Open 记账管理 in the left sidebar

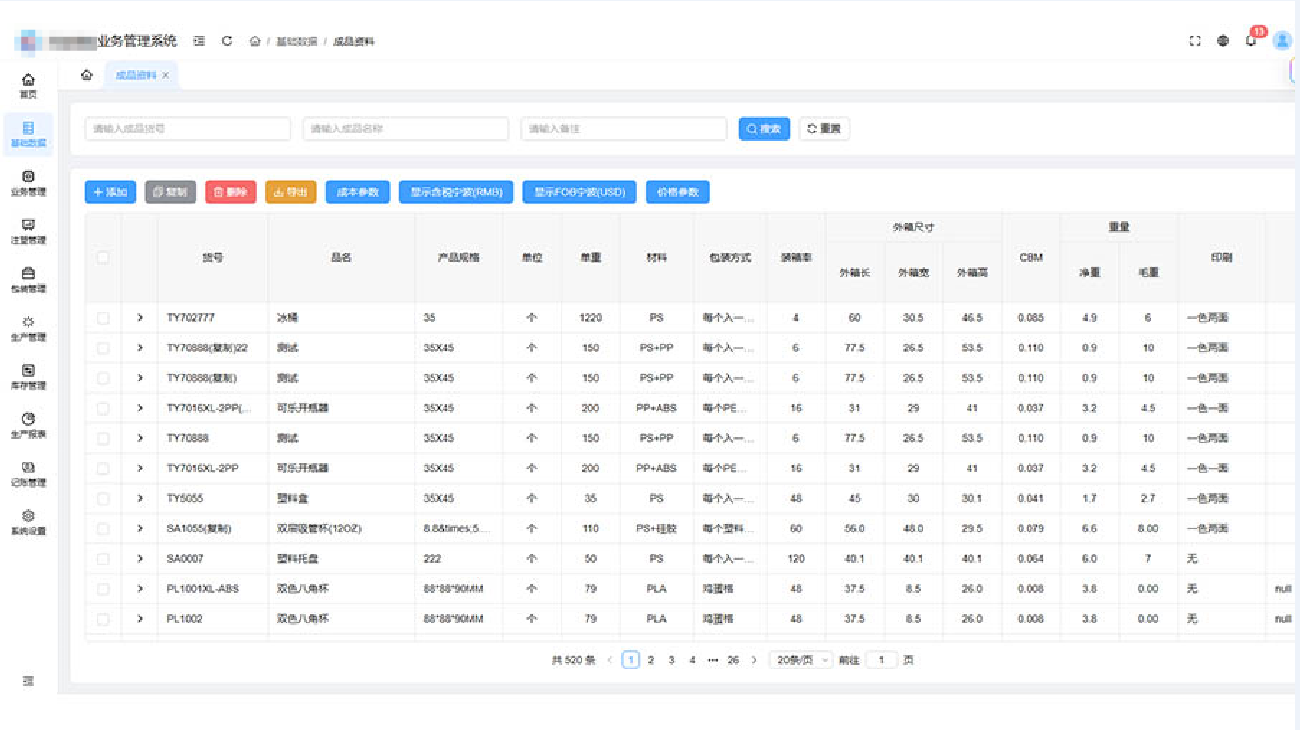tap(28, 474)
